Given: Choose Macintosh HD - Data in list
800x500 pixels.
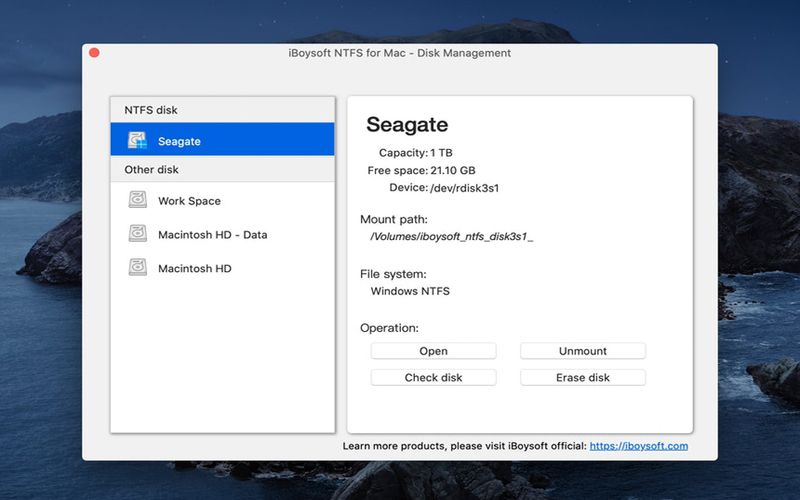Looking at the screenshot, I should (222, 234).
